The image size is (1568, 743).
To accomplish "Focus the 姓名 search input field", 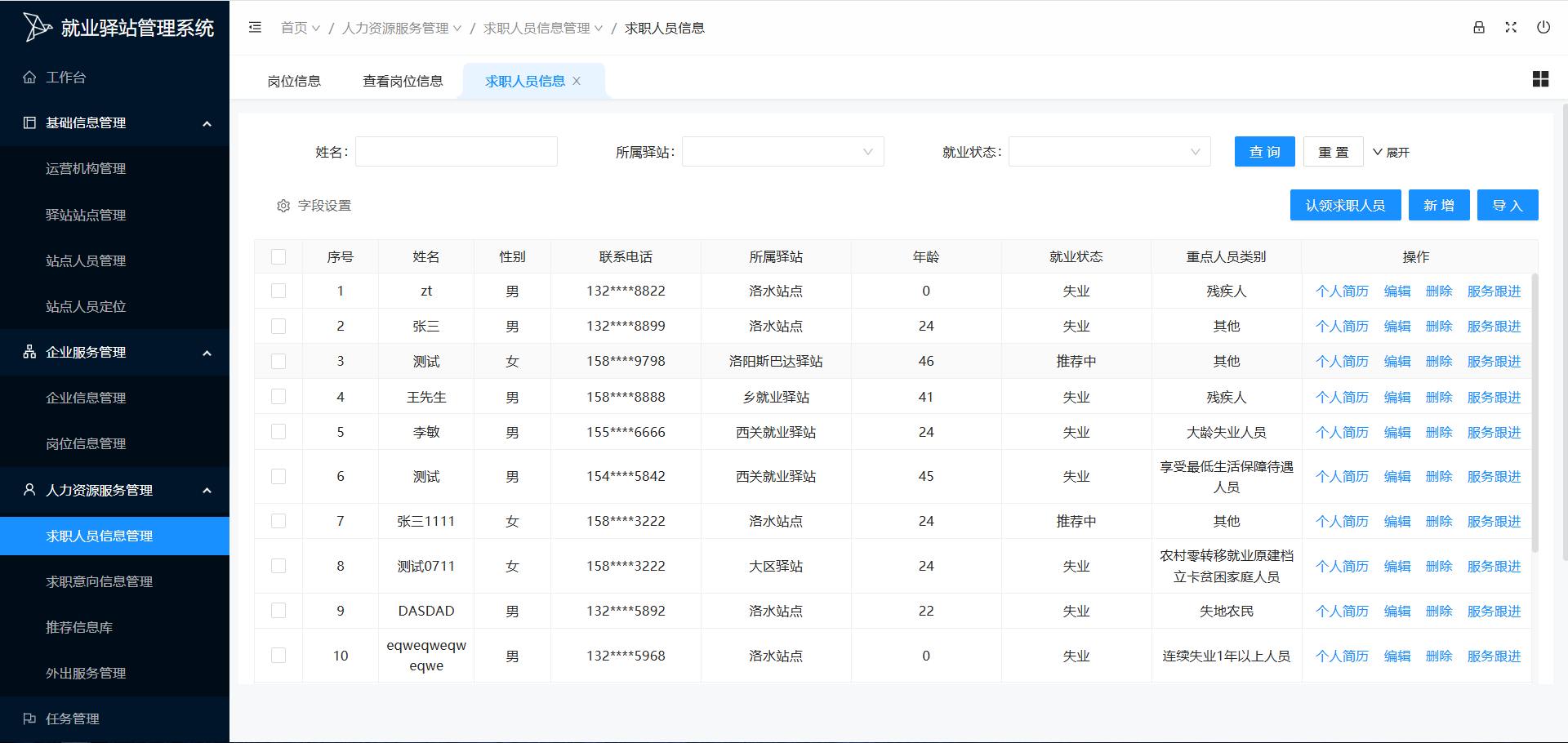I will click(457, 152).
